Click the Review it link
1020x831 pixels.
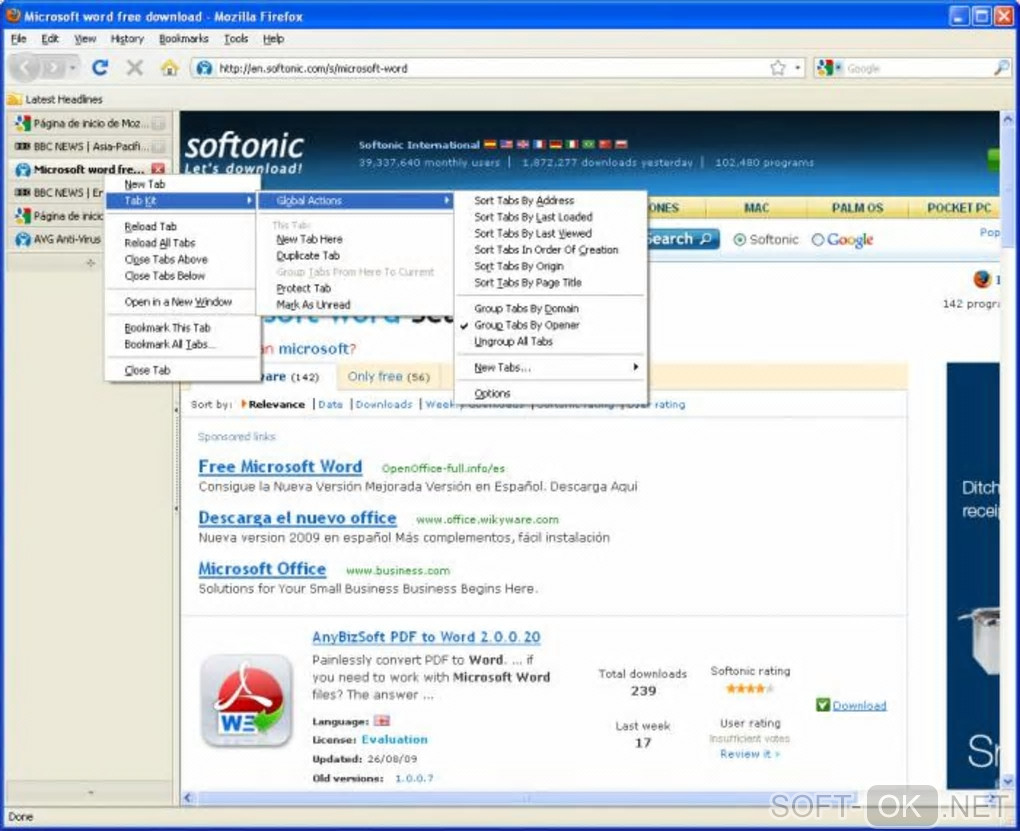pos(750,754)
